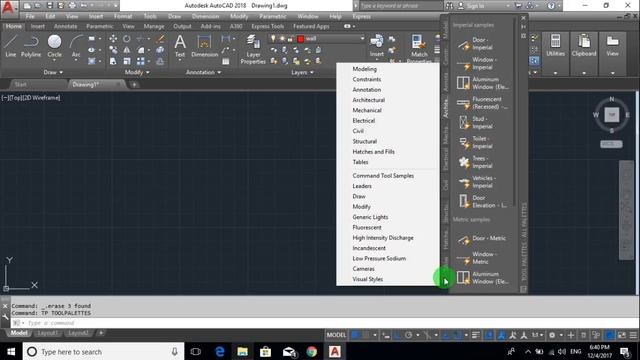Switch to the Model layout tab
Screen dimensions: 640x360
pyautogui.click(x=19, y=333)
